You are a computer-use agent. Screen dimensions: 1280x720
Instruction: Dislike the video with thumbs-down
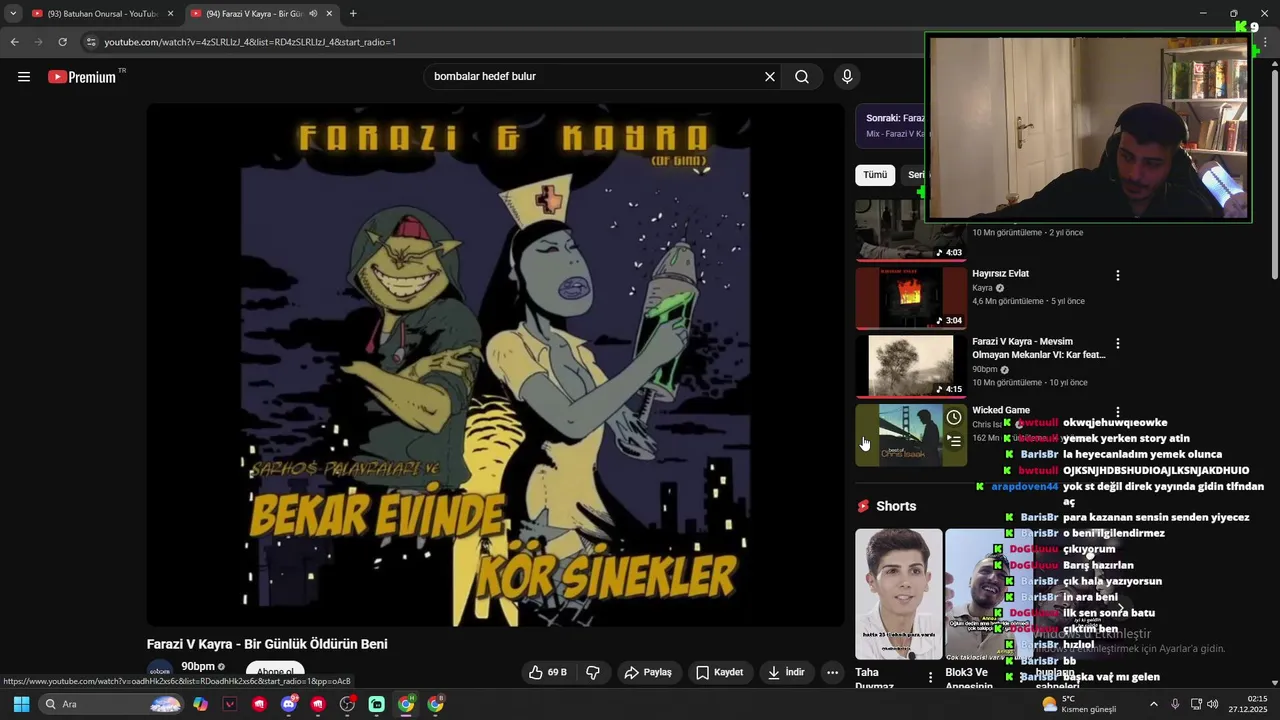tap(593, 672)
